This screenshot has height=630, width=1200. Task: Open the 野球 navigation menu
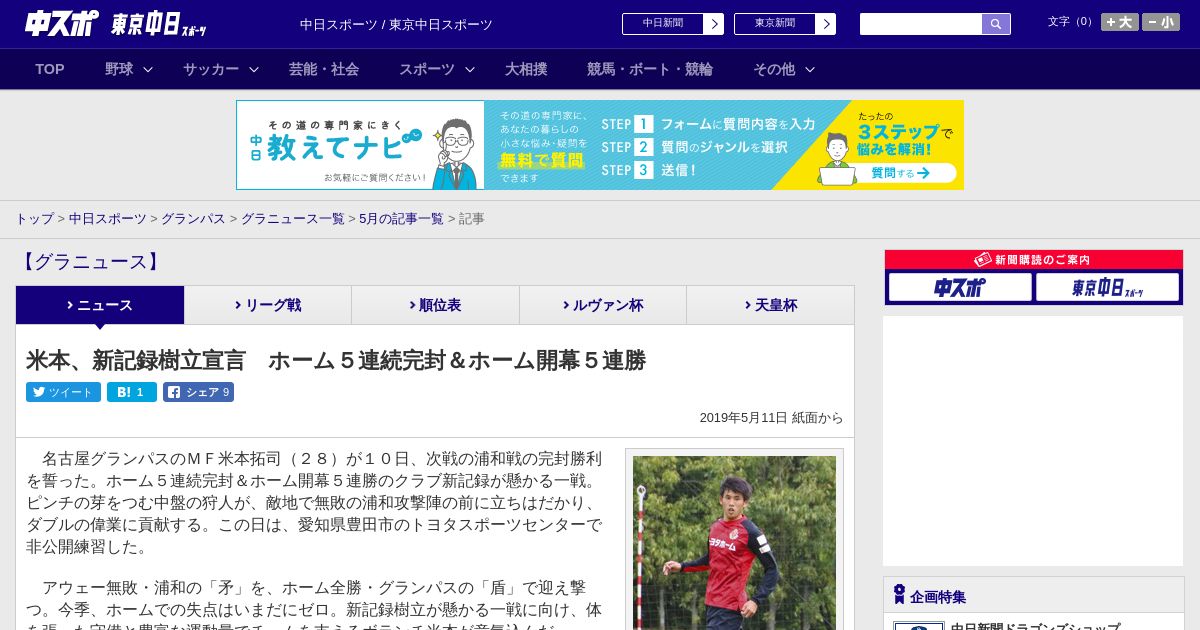click(119, 69)
